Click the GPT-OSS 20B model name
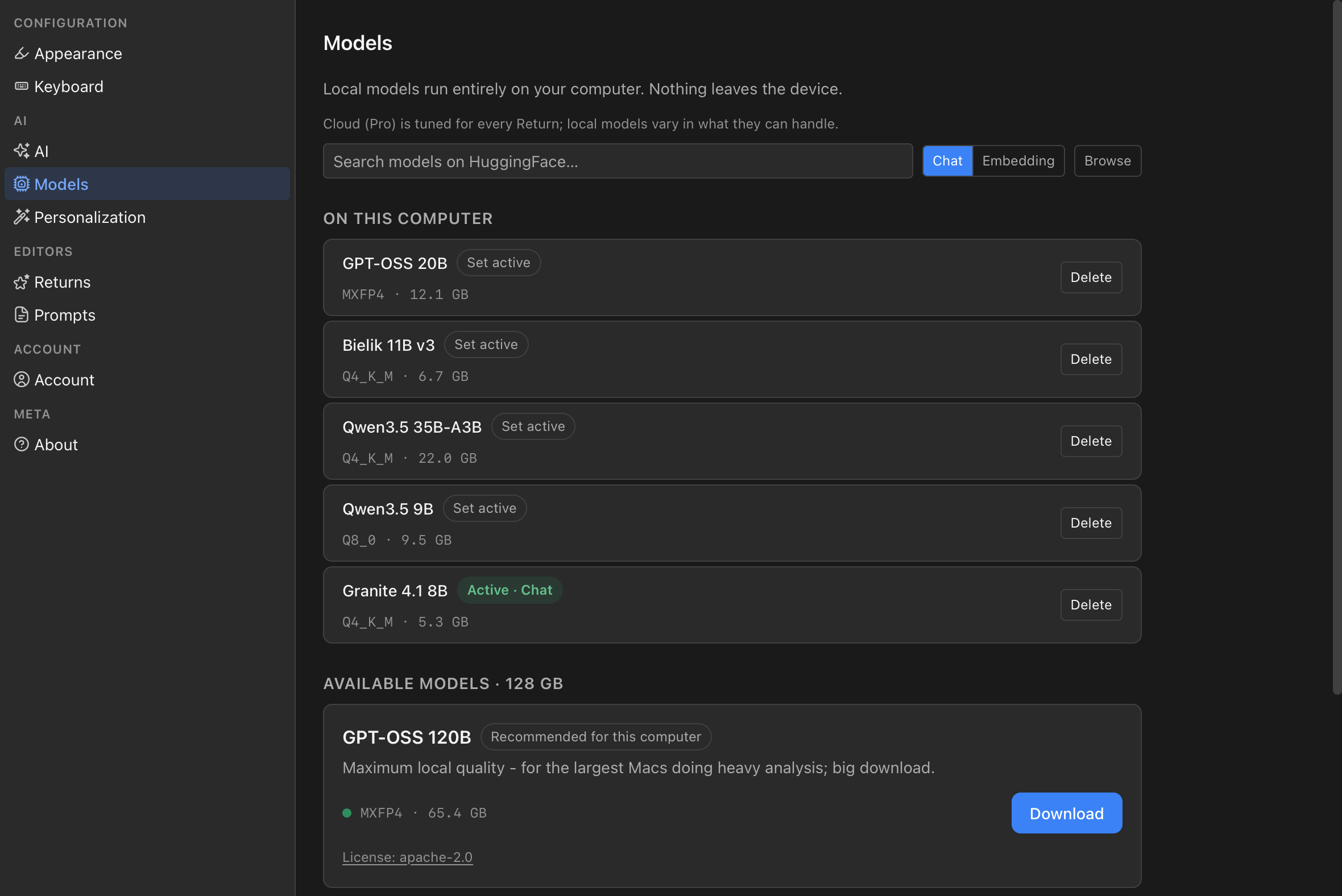The width and height of the screenshot is (1342, 896). click(395, 263)
